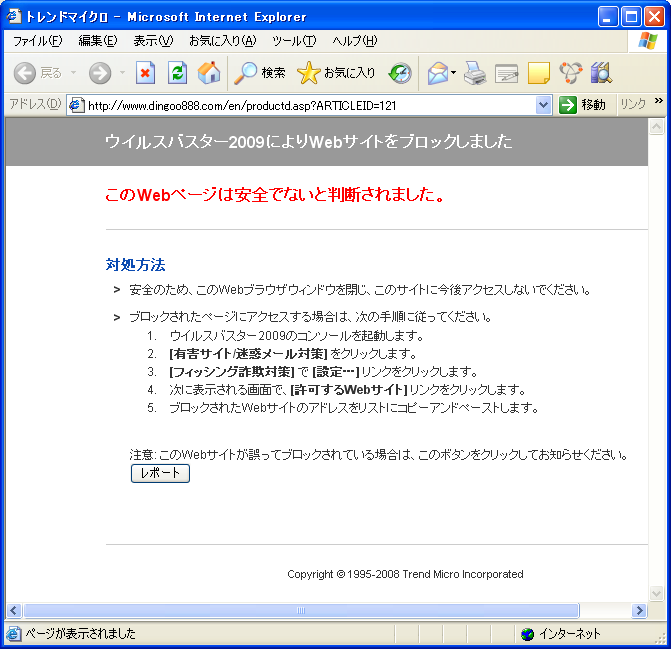671x649 pixels.
Task: Click the yellow note Discuss icon
Action: pyautogui.click(x=539, y=73)
